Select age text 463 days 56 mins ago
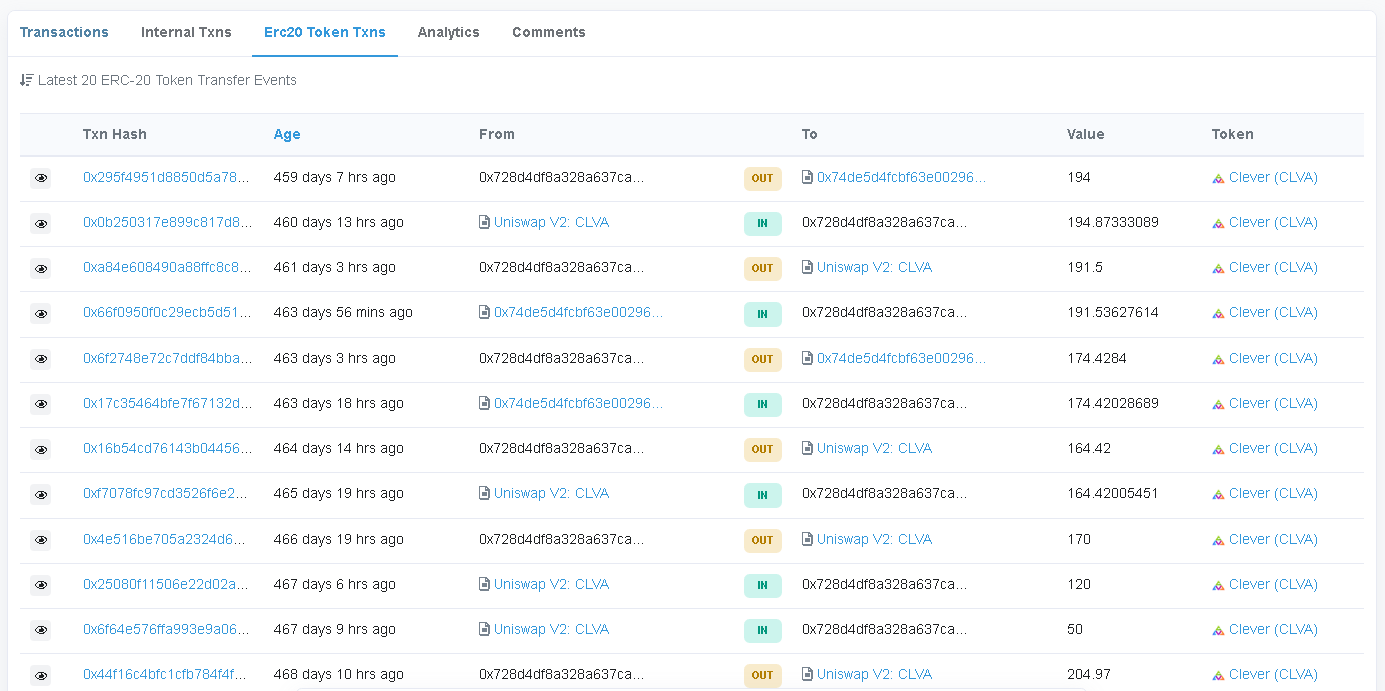The width and height of the screenshot is (1385, 691). click(x=343, y=312)
